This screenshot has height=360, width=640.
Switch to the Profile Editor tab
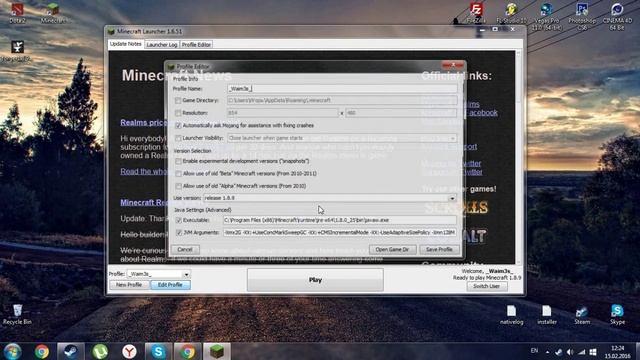(196, 44)
